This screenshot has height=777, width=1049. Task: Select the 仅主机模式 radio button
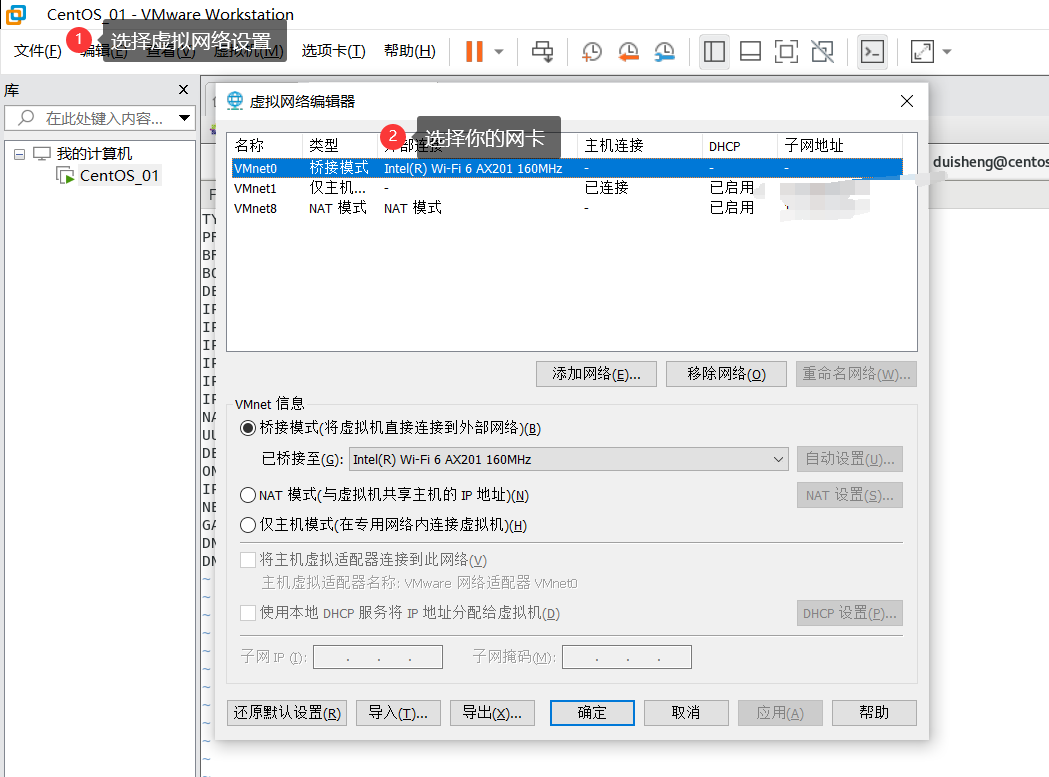(x=248, y=525)
